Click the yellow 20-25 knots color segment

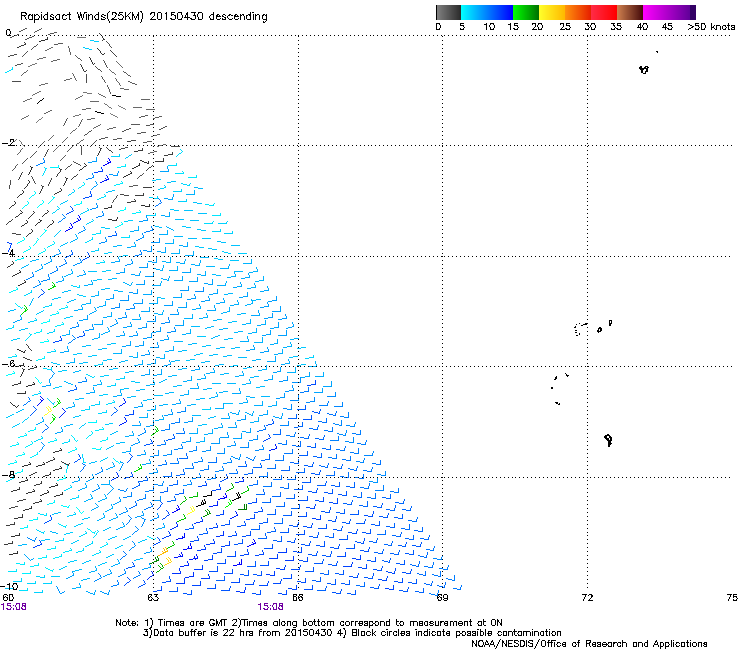[552, 12]
